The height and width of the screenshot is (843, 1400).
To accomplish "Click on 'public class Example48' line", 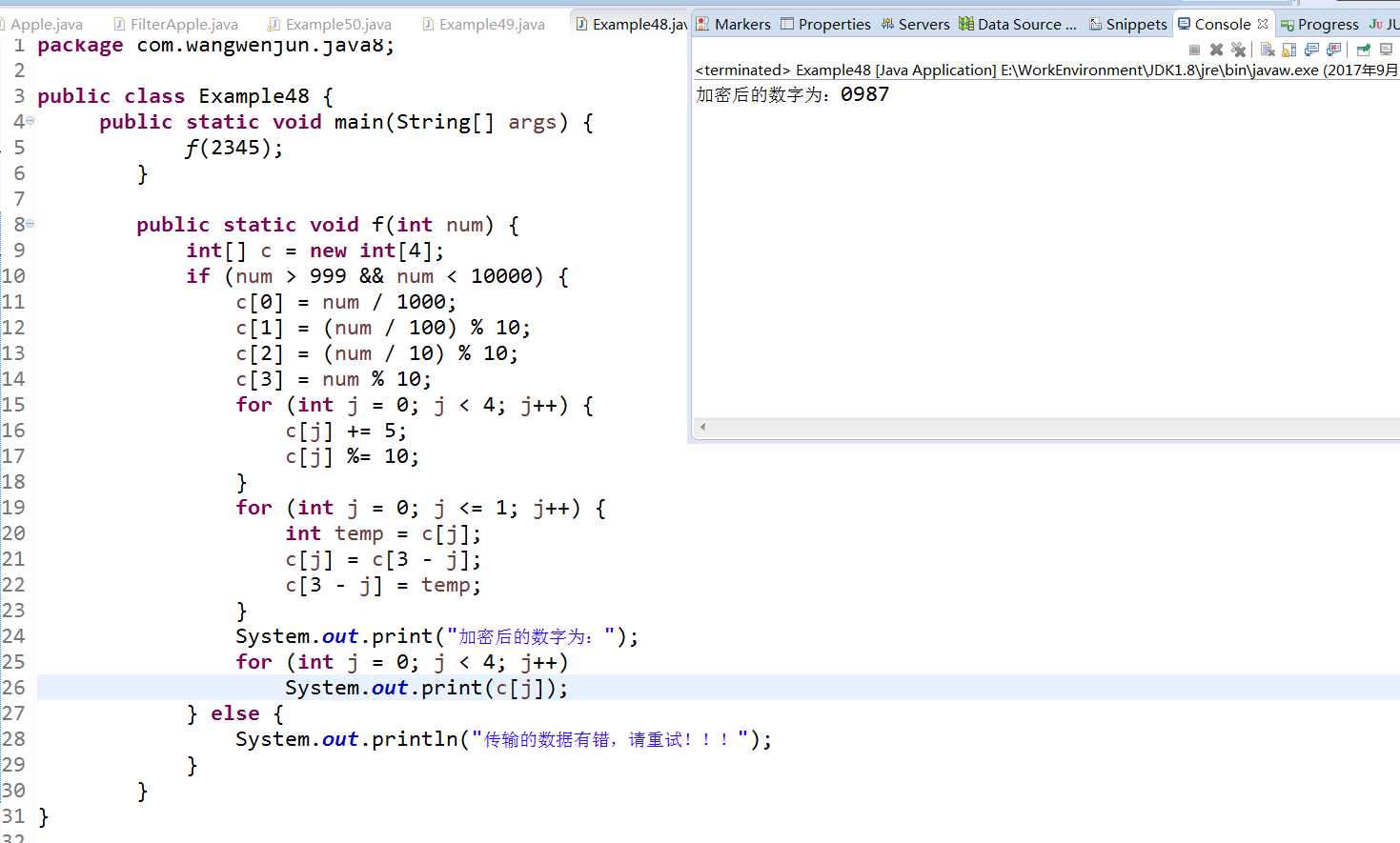I will tap(185, 96).
